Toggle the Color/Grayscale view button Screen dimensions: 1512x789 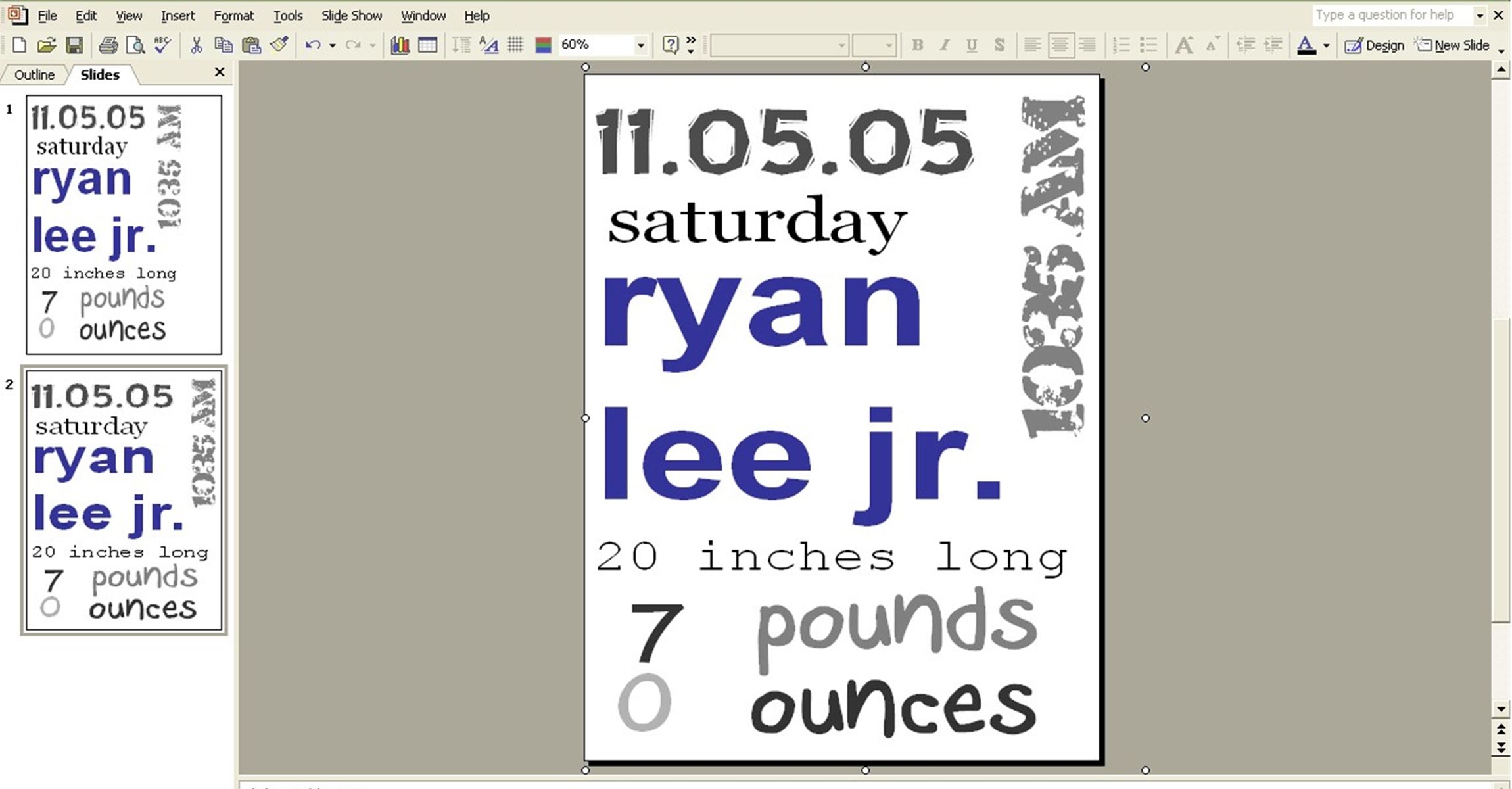point(543,45)
